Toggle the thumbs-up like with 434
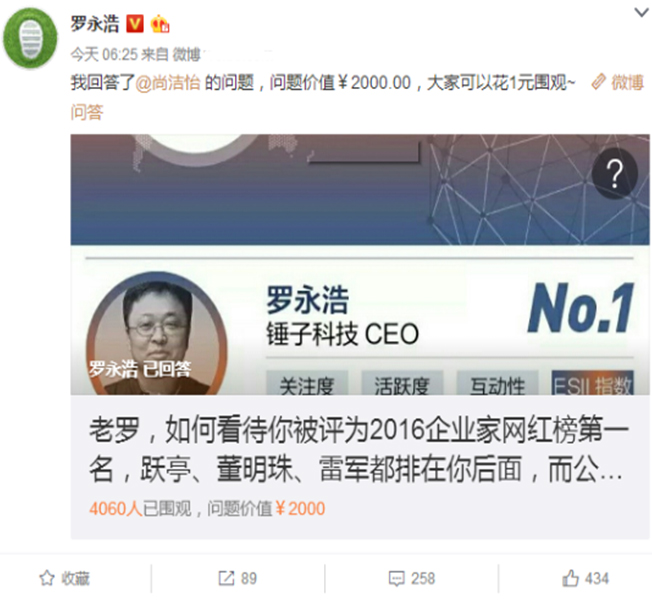Image resolution: width=652 pixels, height=611 pixels. click(570, 578)
